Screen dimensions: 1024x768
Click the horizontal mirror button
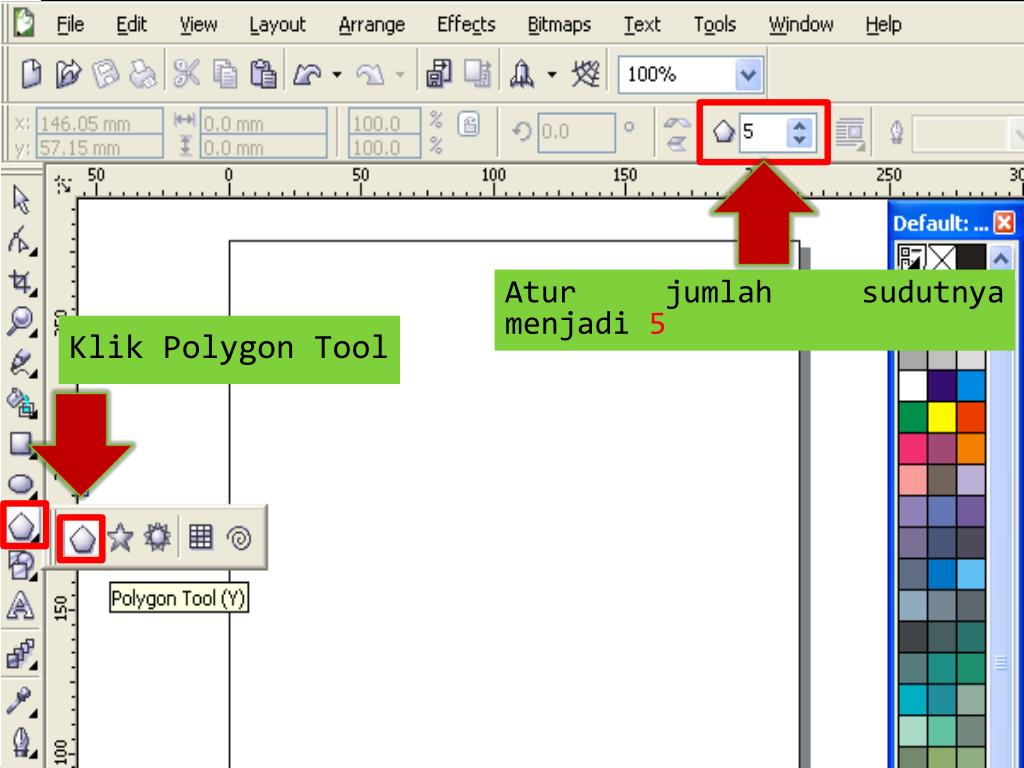(677, 122)
